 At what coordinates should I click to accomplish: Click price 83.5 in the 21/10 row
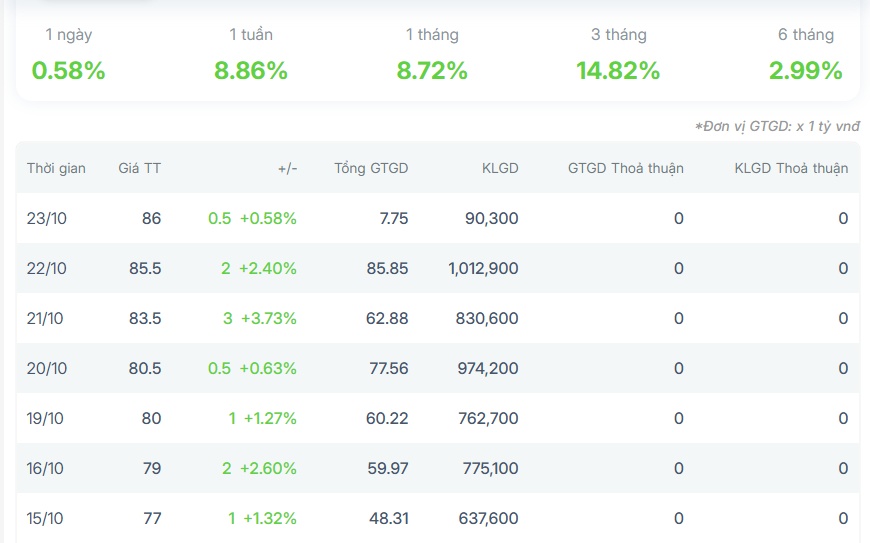145,318
